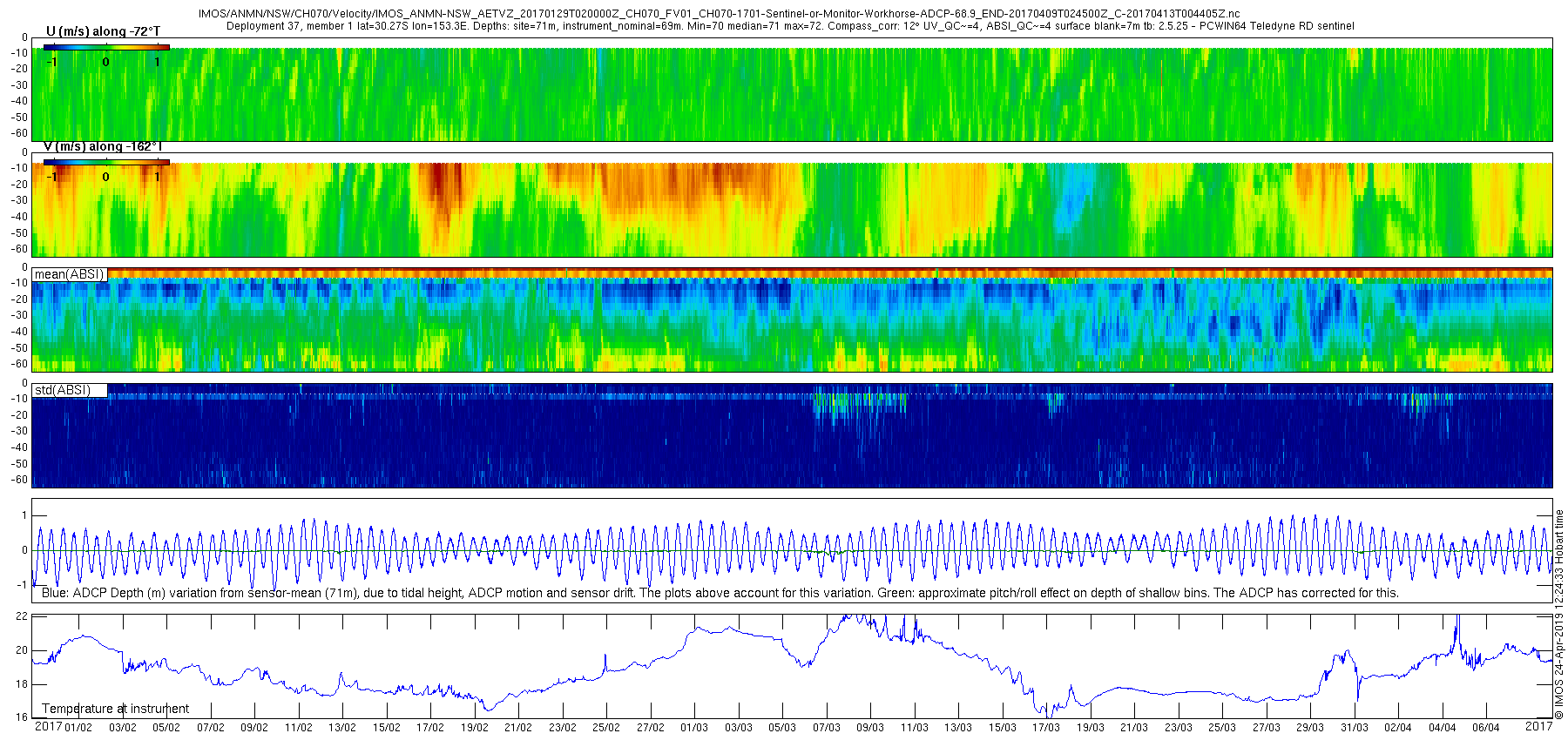Click the 'Deployment 37, member 1' subtitle line
The image size is (1568, 740).
pos(790,26)
